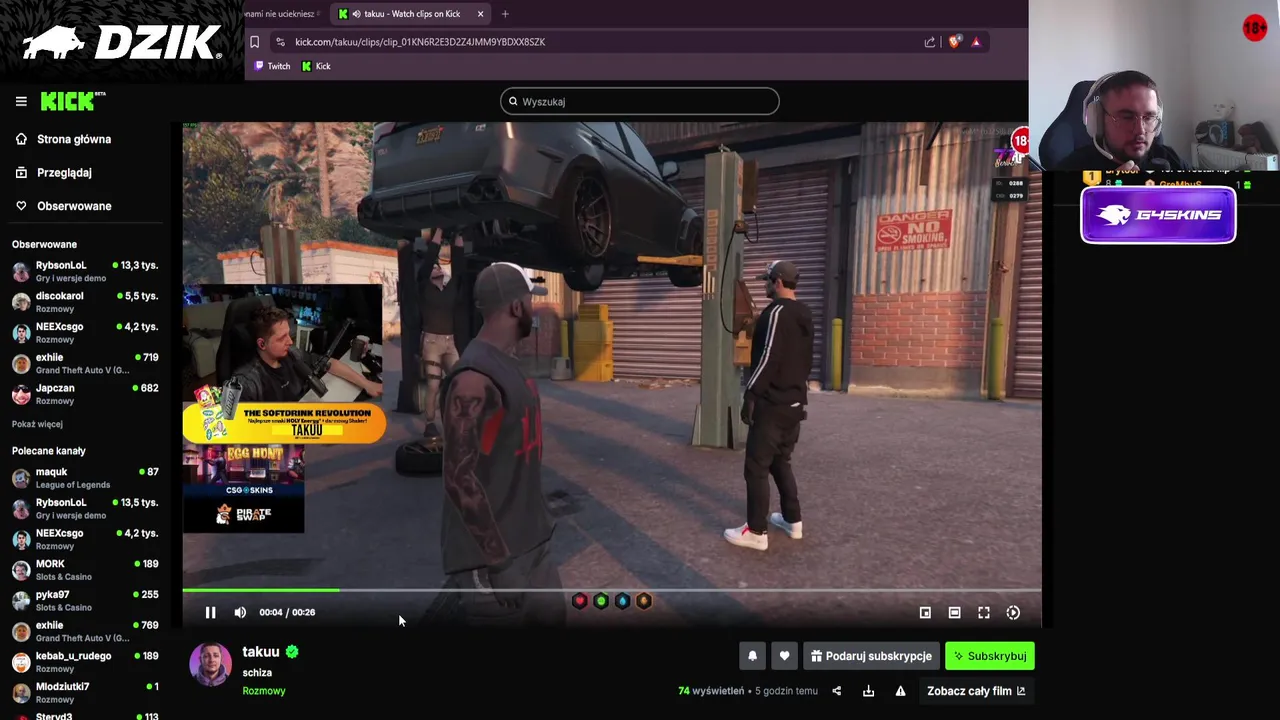Screen dimensions: 1280x720
Task: Click the share icon in the address bar
Action: (930, 42)
